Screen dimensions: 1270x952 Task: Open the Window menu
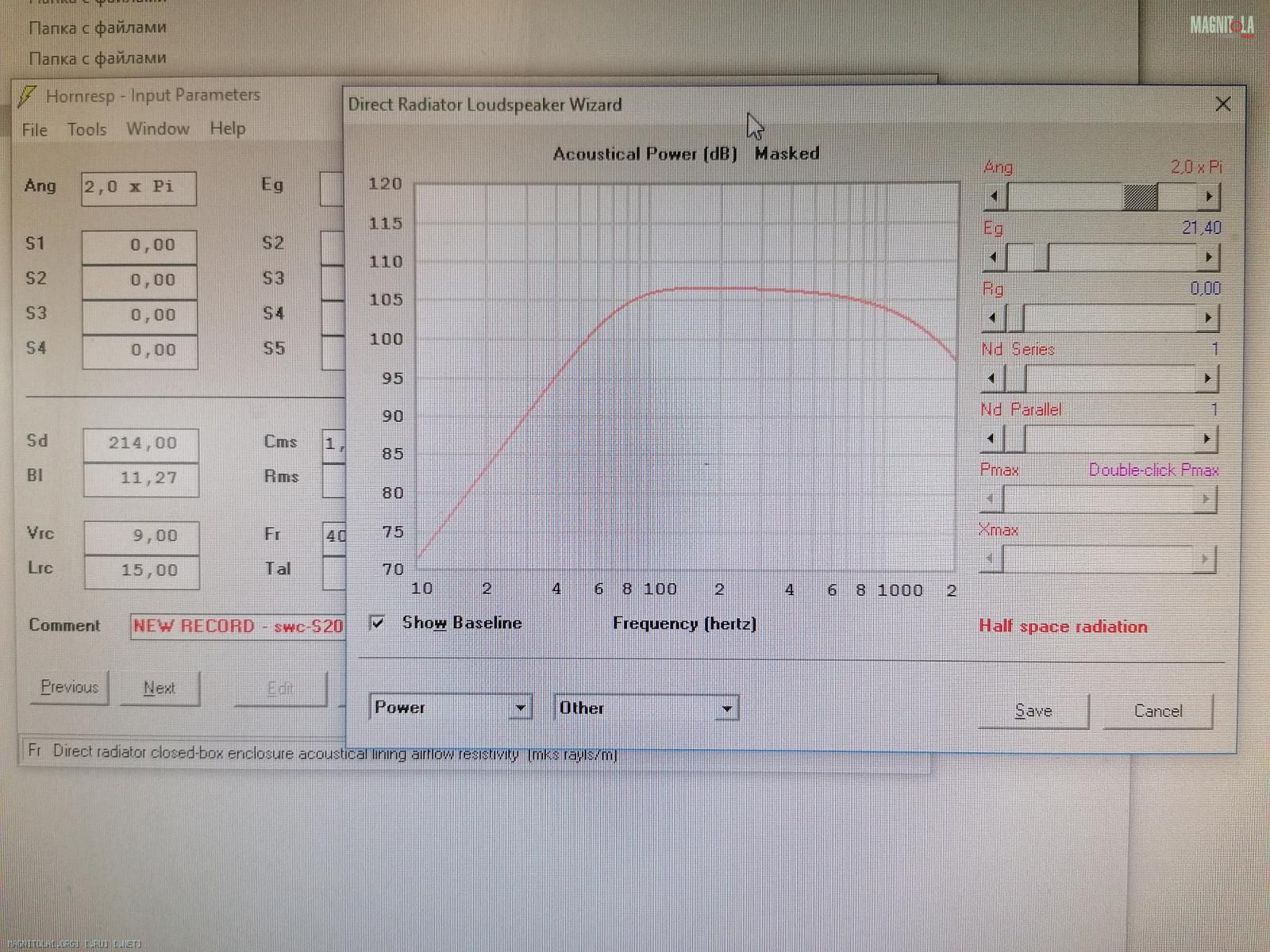click(157, 129)
